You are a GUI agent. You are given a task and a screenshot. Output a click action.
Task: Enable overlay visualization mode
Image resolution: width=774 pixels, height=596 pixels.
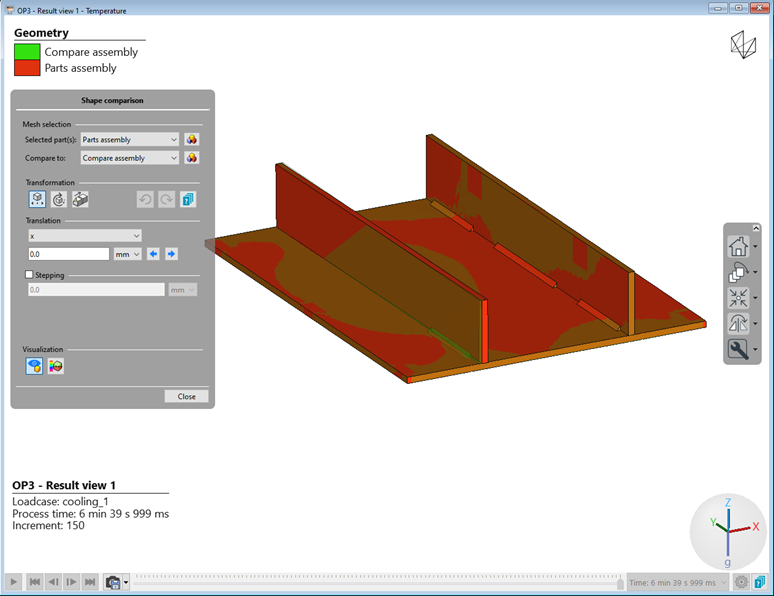click(34, 366)
